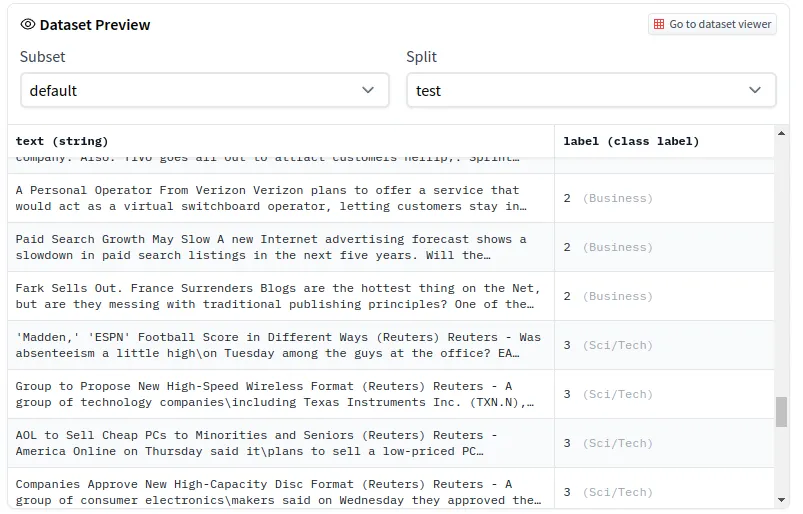This screenshot has height=514, width=803.
Task: Click the grid icon in dataset viewer button
Action: 659,24
